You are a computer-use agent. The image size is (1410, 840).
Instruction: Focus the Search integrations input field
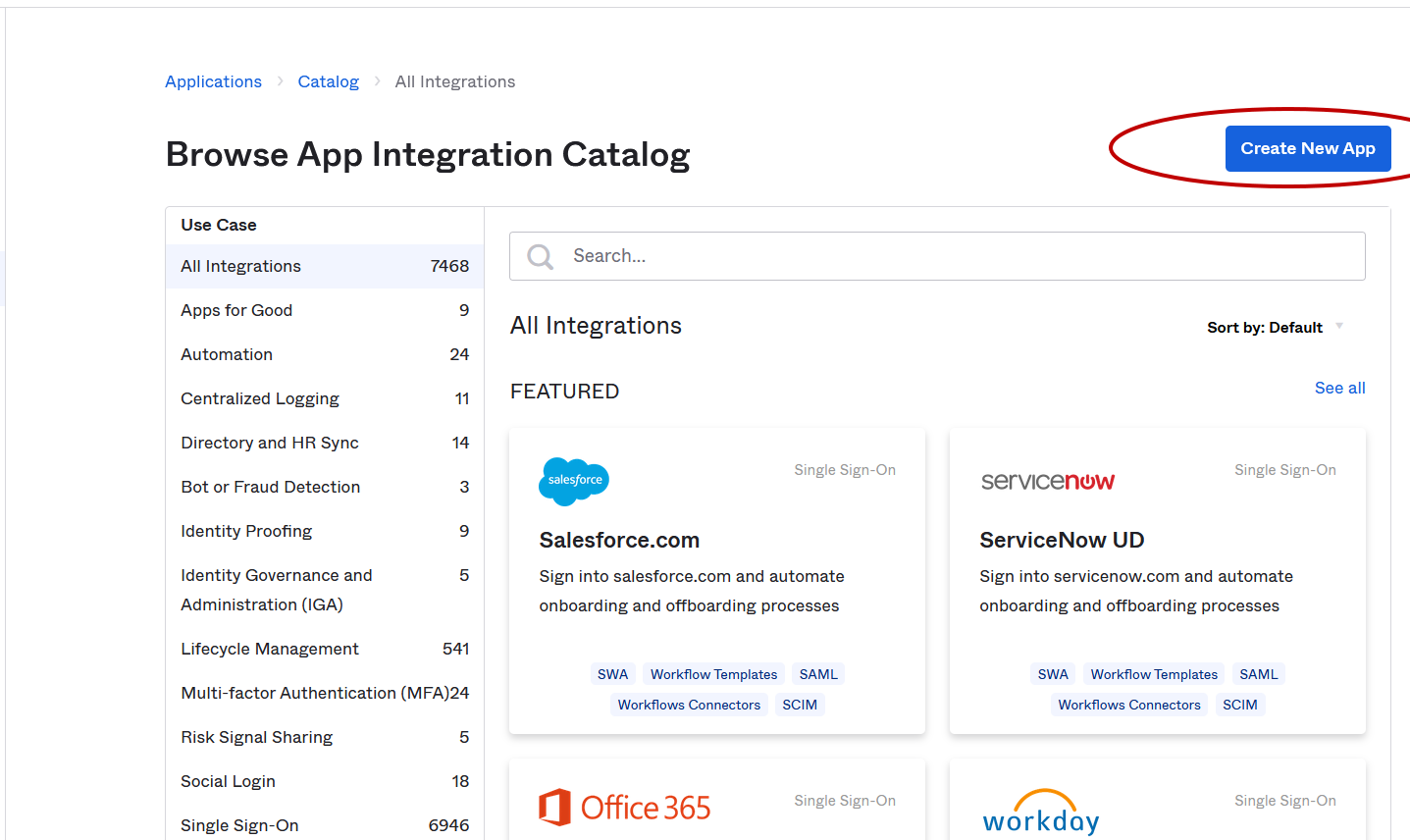pos(937,256)
